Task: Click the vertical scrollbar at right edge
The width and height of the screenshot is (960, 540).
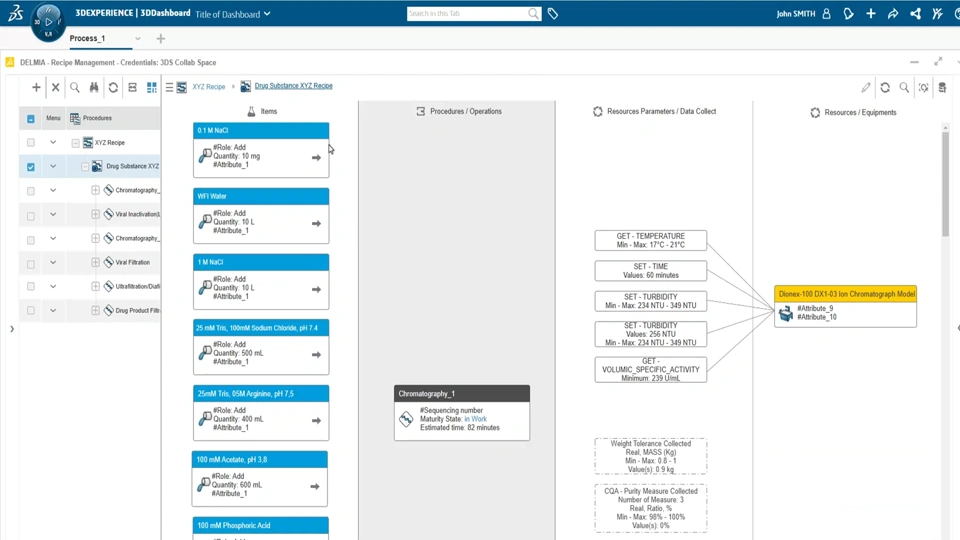Action: click(x=945, y=184)
